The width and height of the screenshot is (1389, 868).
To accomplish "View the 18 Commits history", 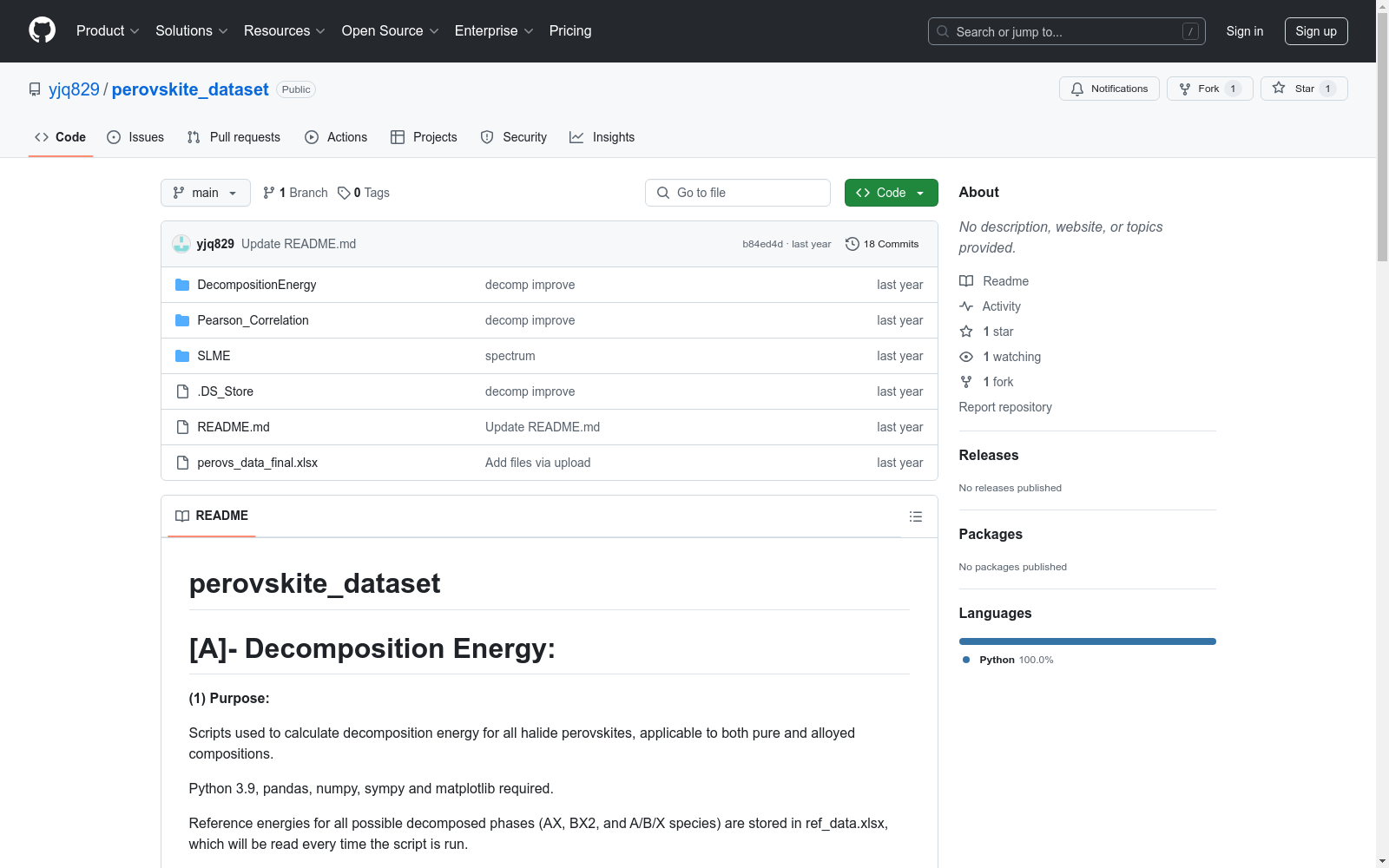I will click(882, 244).
